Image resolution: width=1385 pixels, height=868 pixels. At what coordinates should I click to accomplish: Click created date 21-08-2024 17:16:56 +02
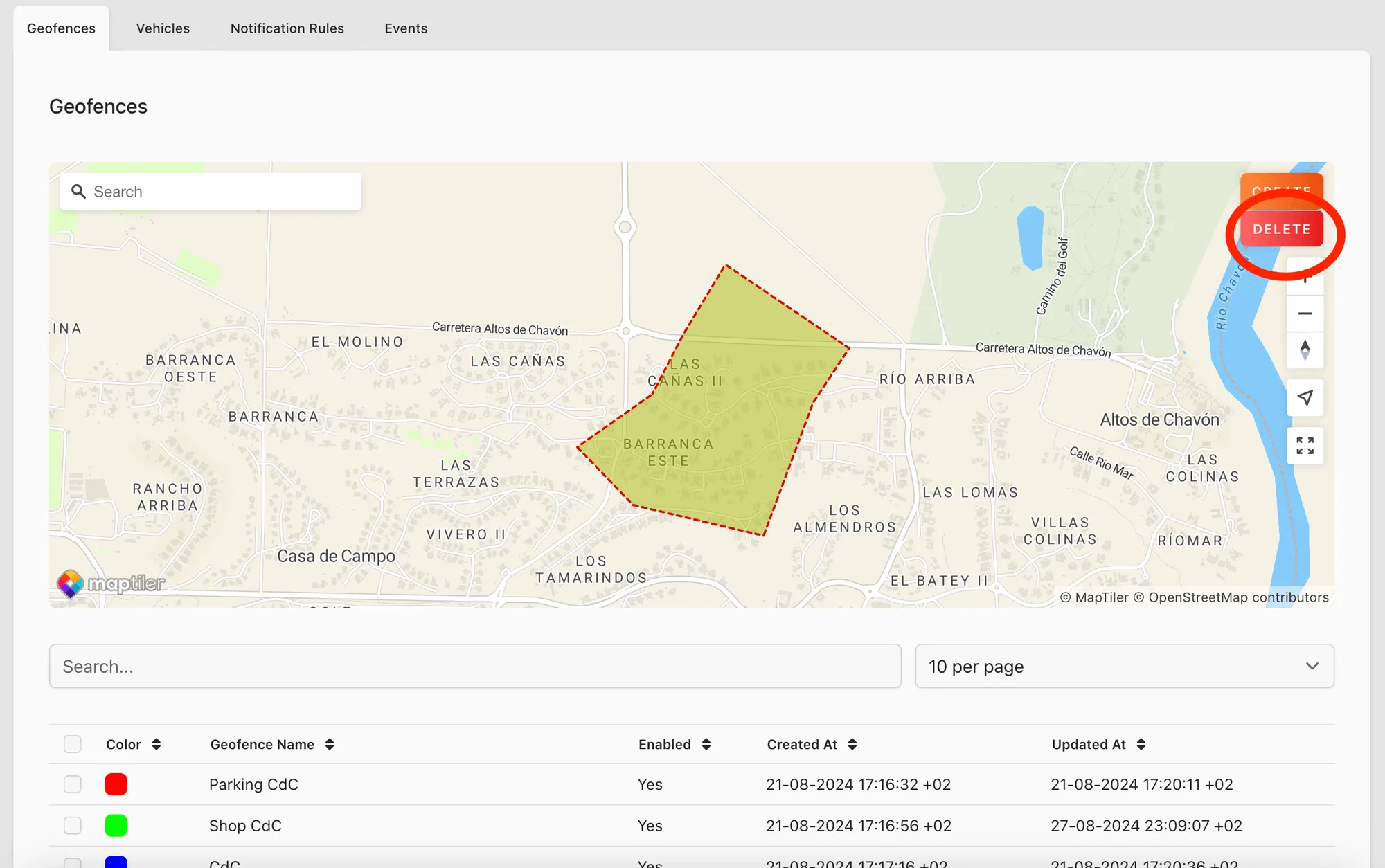(859, 826)
